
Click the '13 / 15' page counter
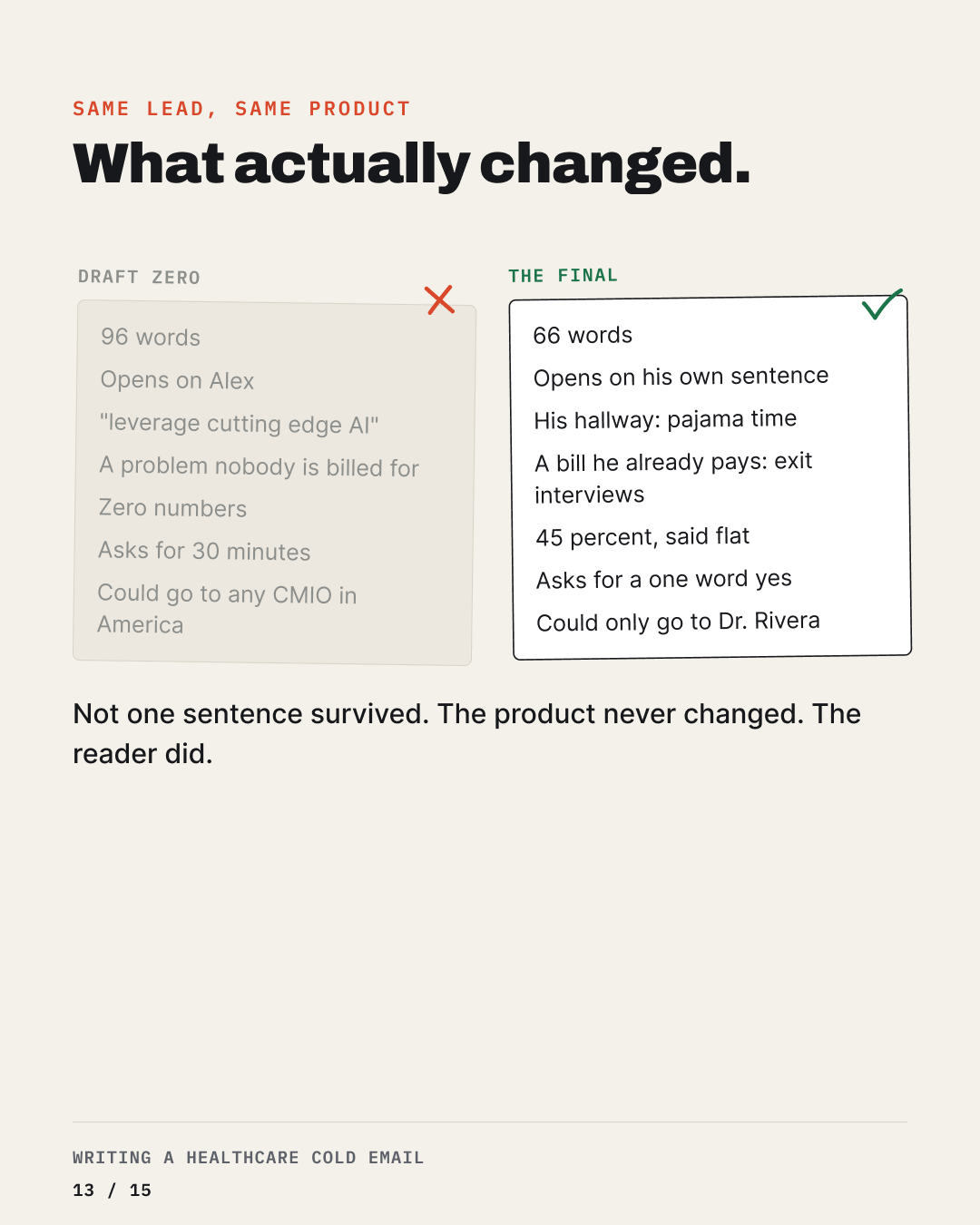(x=112, y=1191)
